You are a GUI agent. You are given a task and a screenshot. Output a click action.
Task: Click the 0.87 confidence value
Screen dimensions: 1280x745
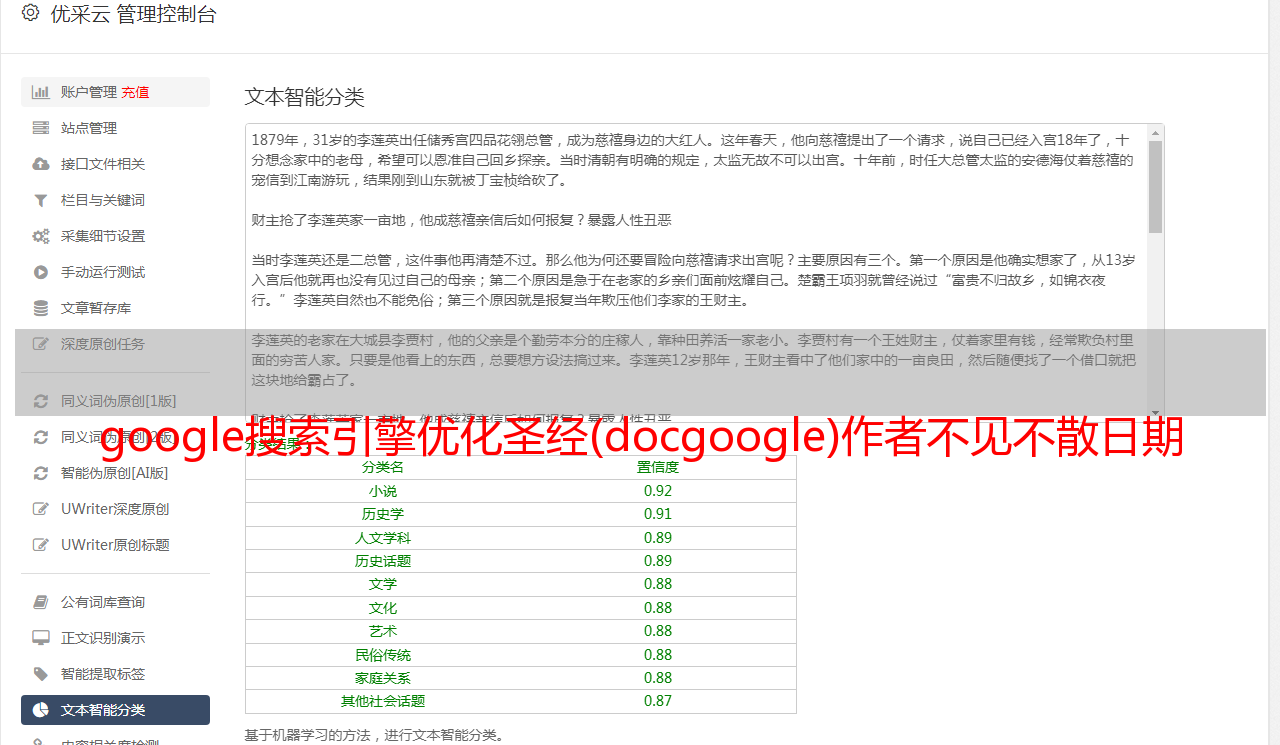[x=658, y=701]
